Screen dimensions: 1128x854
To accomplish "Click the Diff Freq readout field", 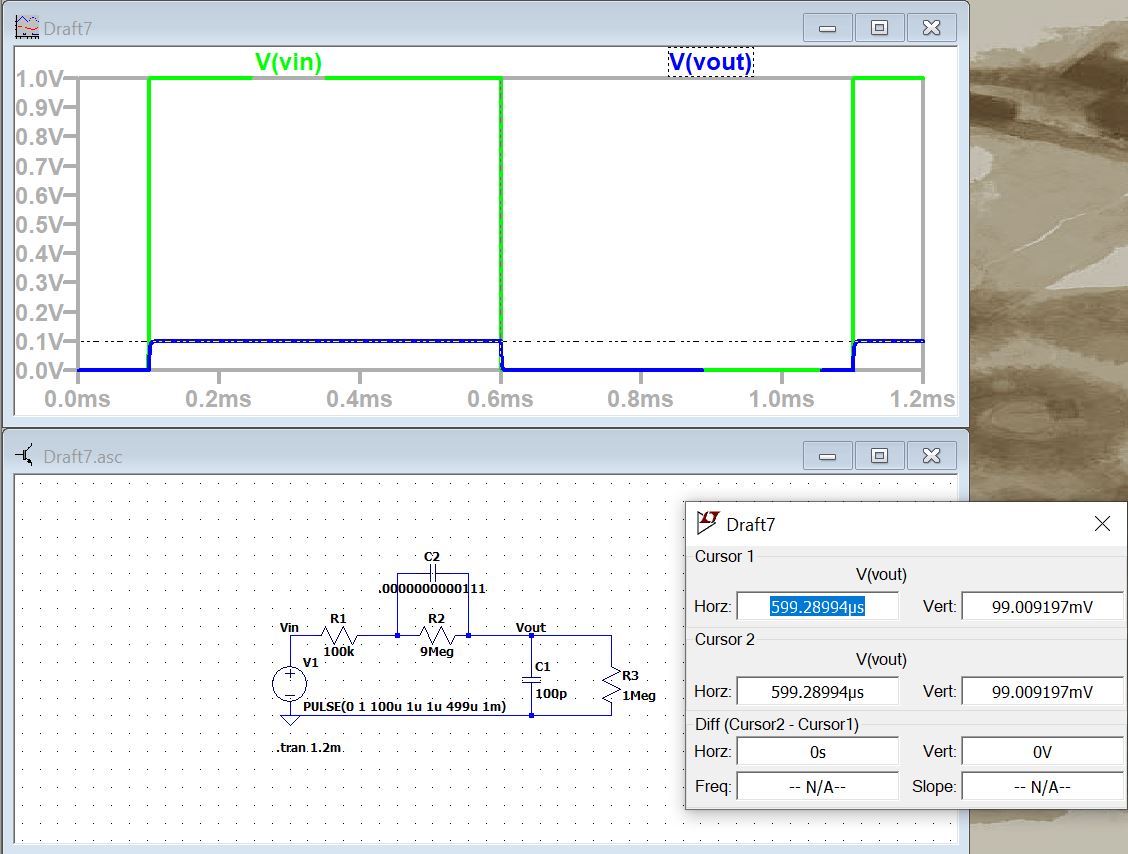I will pyautogui.click(x=817, y=787).
